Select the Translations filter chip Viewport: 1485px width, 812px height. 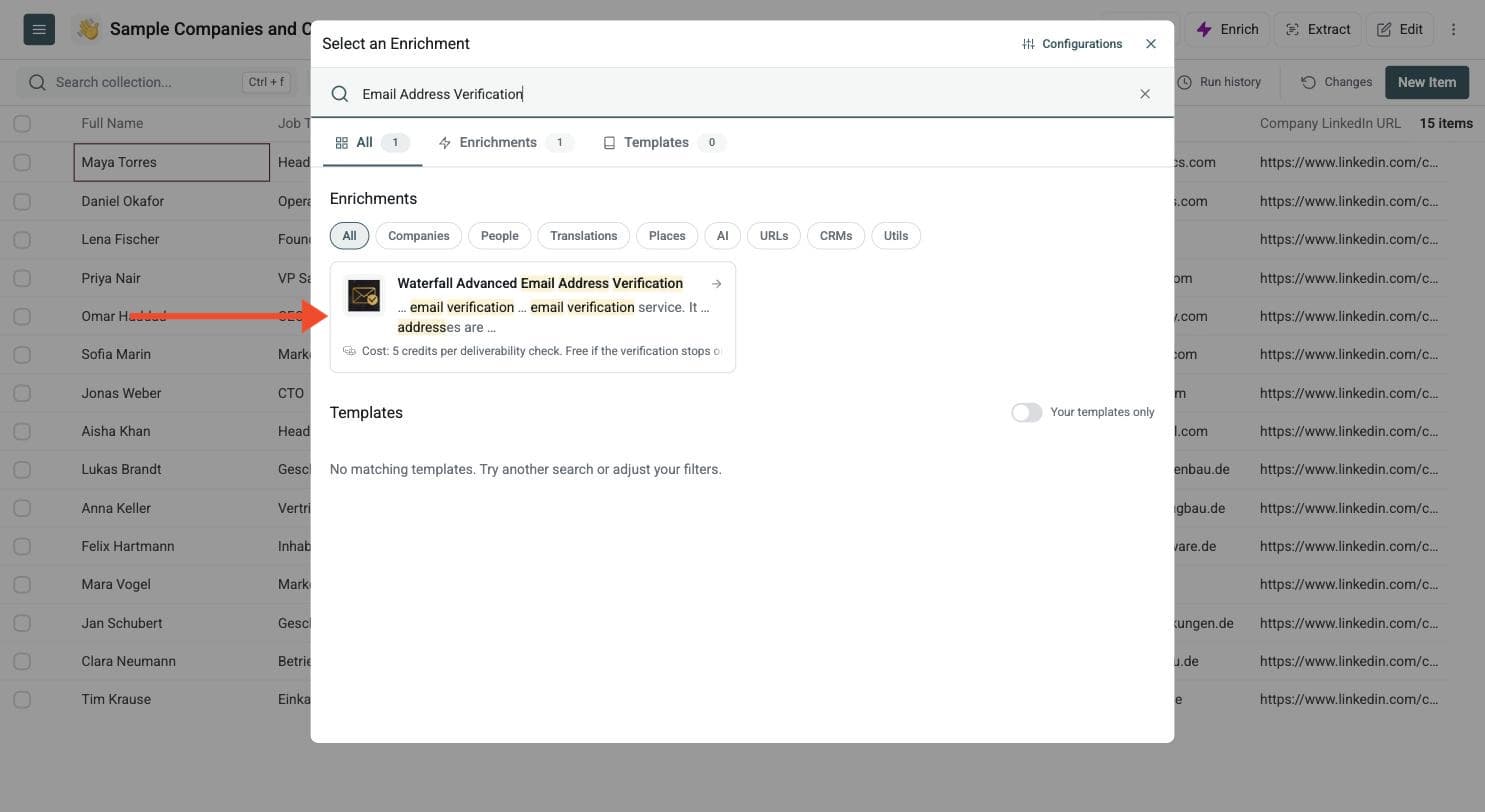(x=583, y=236)
